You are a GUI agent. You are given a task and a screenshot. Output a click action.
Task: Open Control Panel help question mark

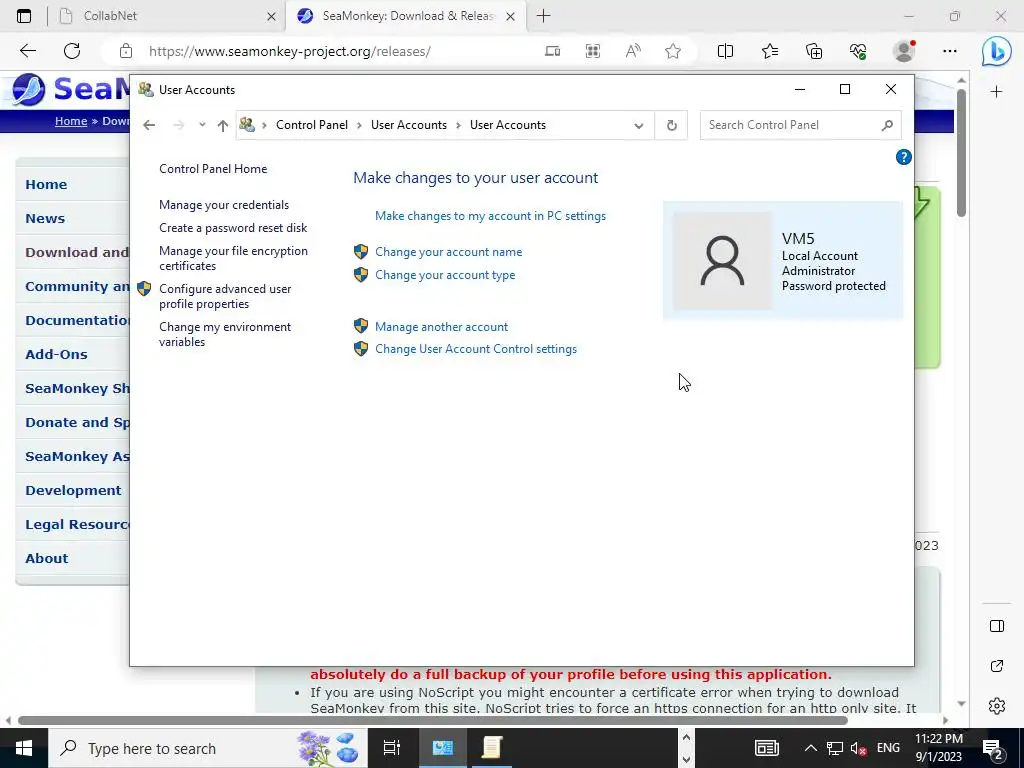[903, 157]
